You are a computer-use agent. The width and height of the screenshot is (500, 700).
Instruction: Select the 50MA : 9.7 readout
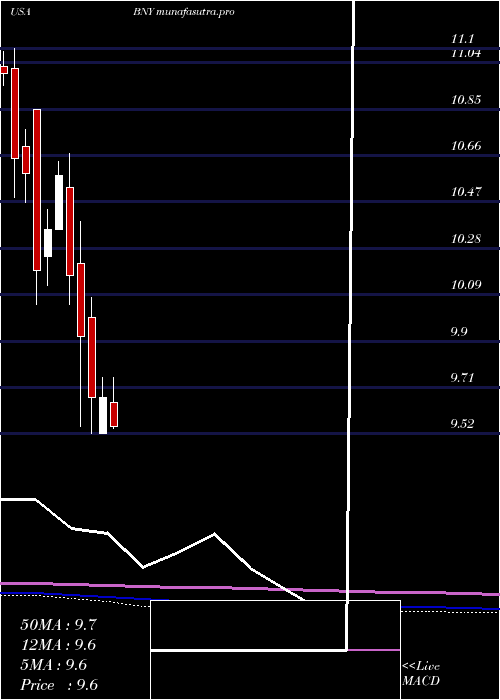58,625
